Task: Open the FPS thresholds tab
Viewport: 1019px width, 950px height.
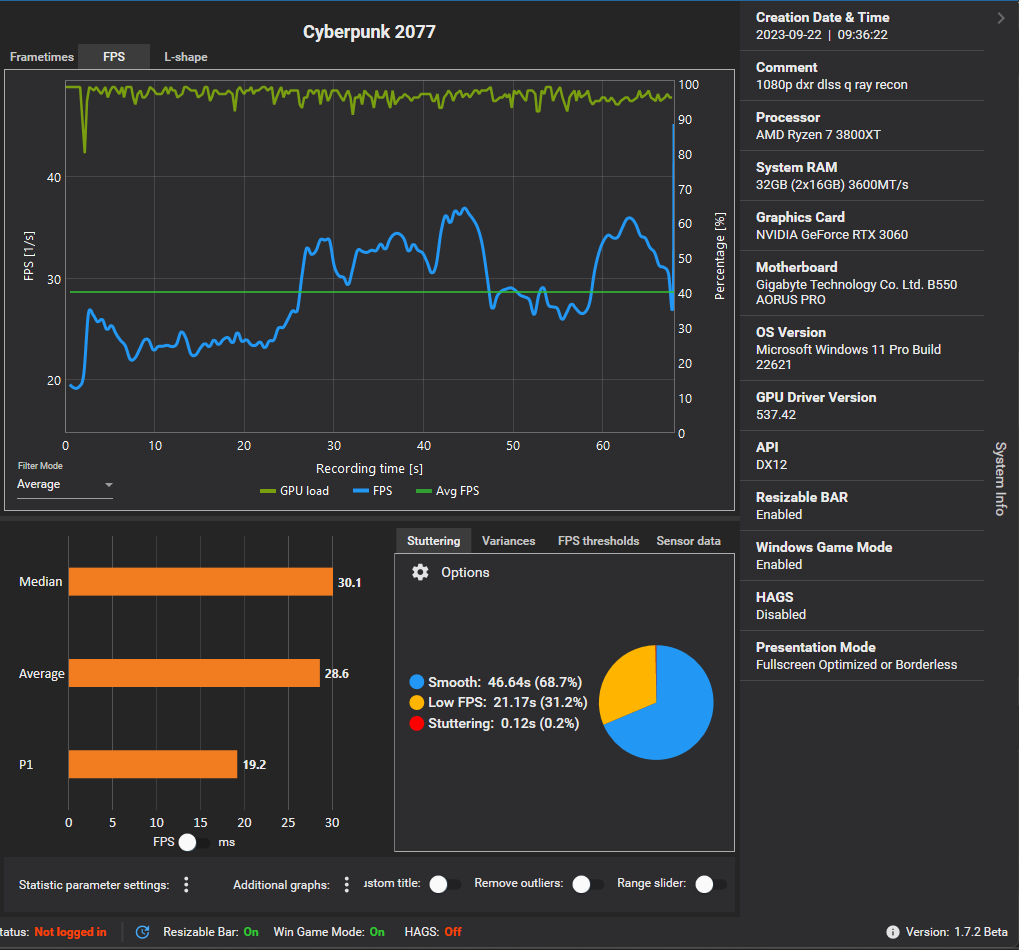Action: pos(599,541)
